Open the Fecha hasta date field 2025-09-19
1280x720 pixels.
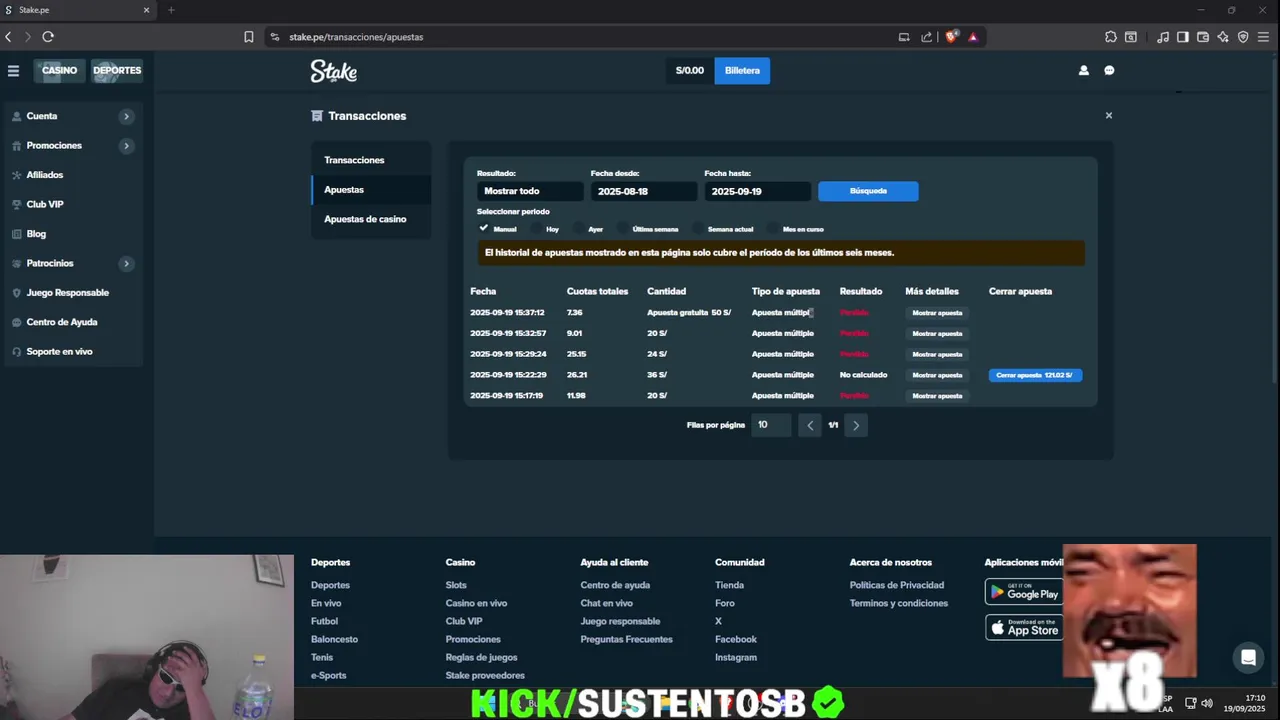click(x=757, y=191)
